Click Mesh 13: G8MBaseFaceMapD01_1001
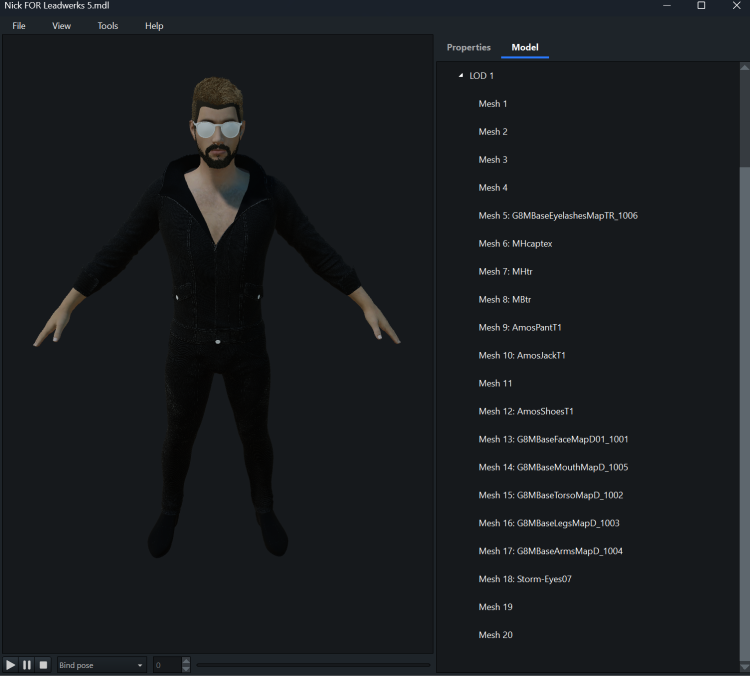Viewport: 750px width, 676px height. (553, 439)
